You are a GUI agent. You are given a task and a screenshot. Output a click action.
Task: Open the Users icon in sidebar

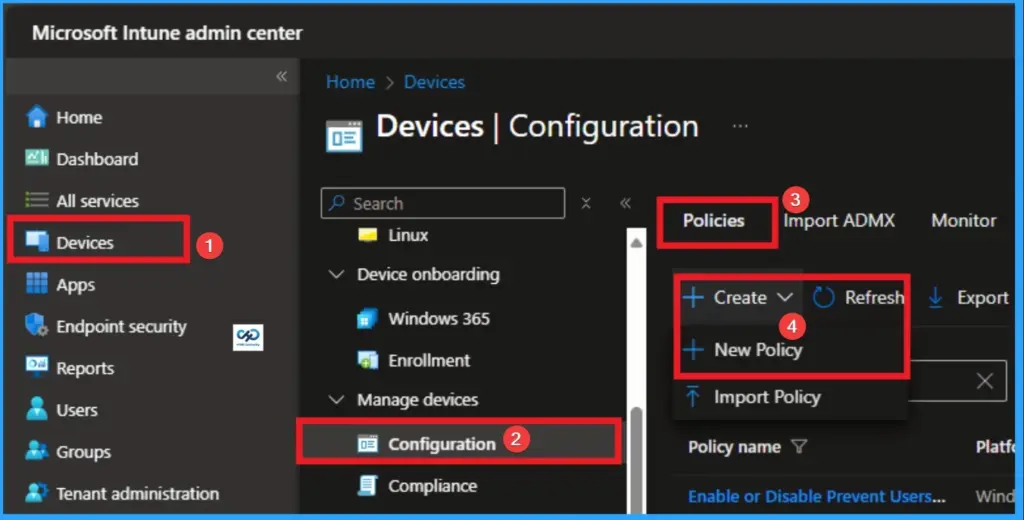point(37,409)
